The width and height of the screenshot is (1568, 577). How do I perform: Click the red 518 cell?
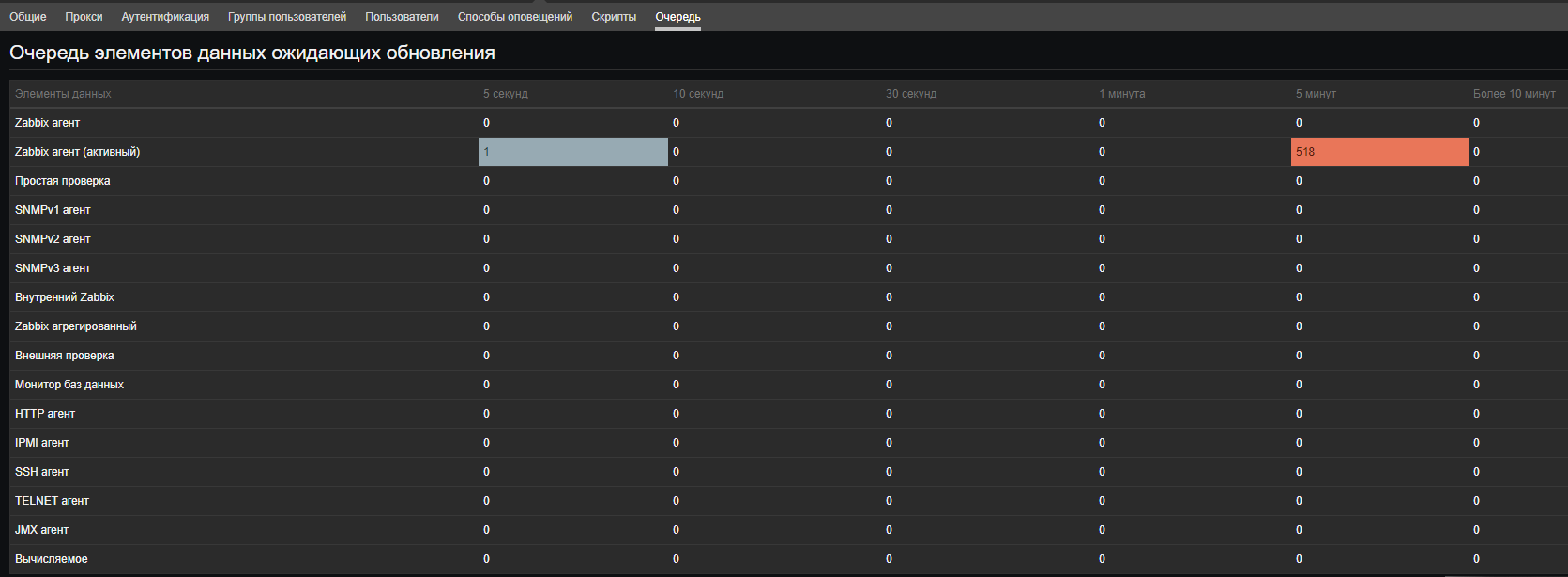tap(1378, 152)
